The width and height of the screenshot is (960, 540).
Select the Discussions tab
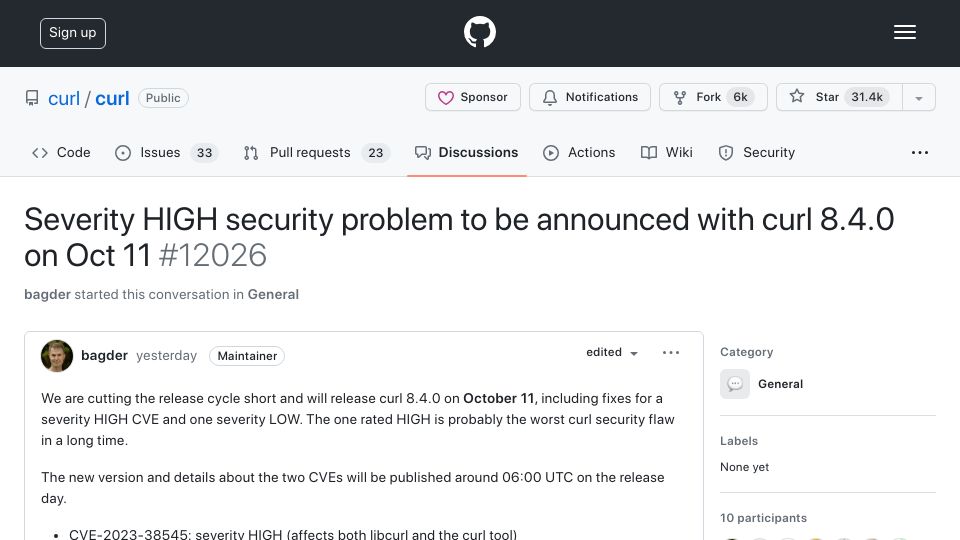(467, 152)
